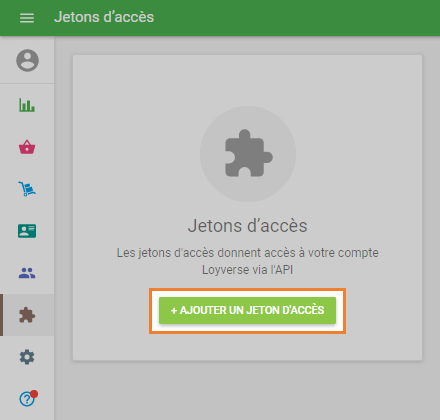Screen dimensions: 440x420
Task: Click the header title Jetons d'accès
Action: [104, 17]
